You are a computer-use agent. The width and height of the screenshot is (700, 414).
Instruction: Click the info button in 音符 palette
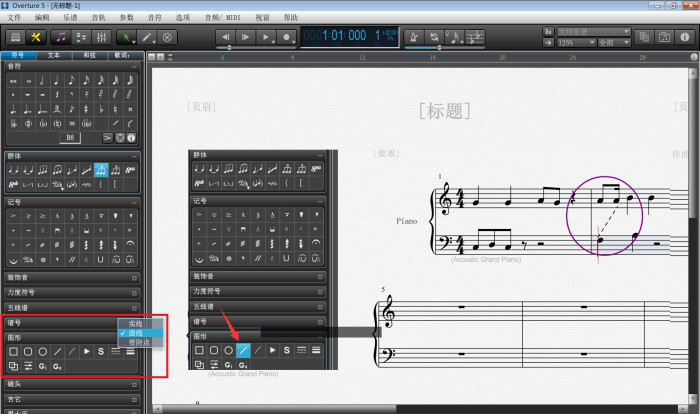[131, 138]
